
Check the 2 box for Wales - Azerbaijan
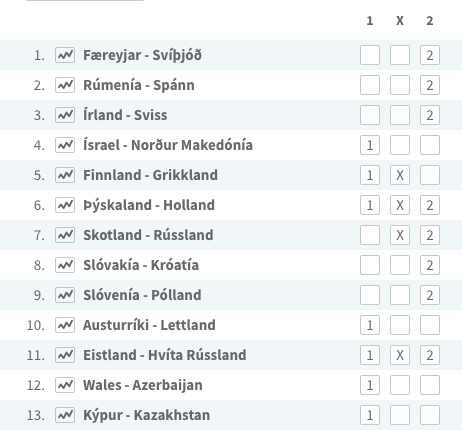430,385
